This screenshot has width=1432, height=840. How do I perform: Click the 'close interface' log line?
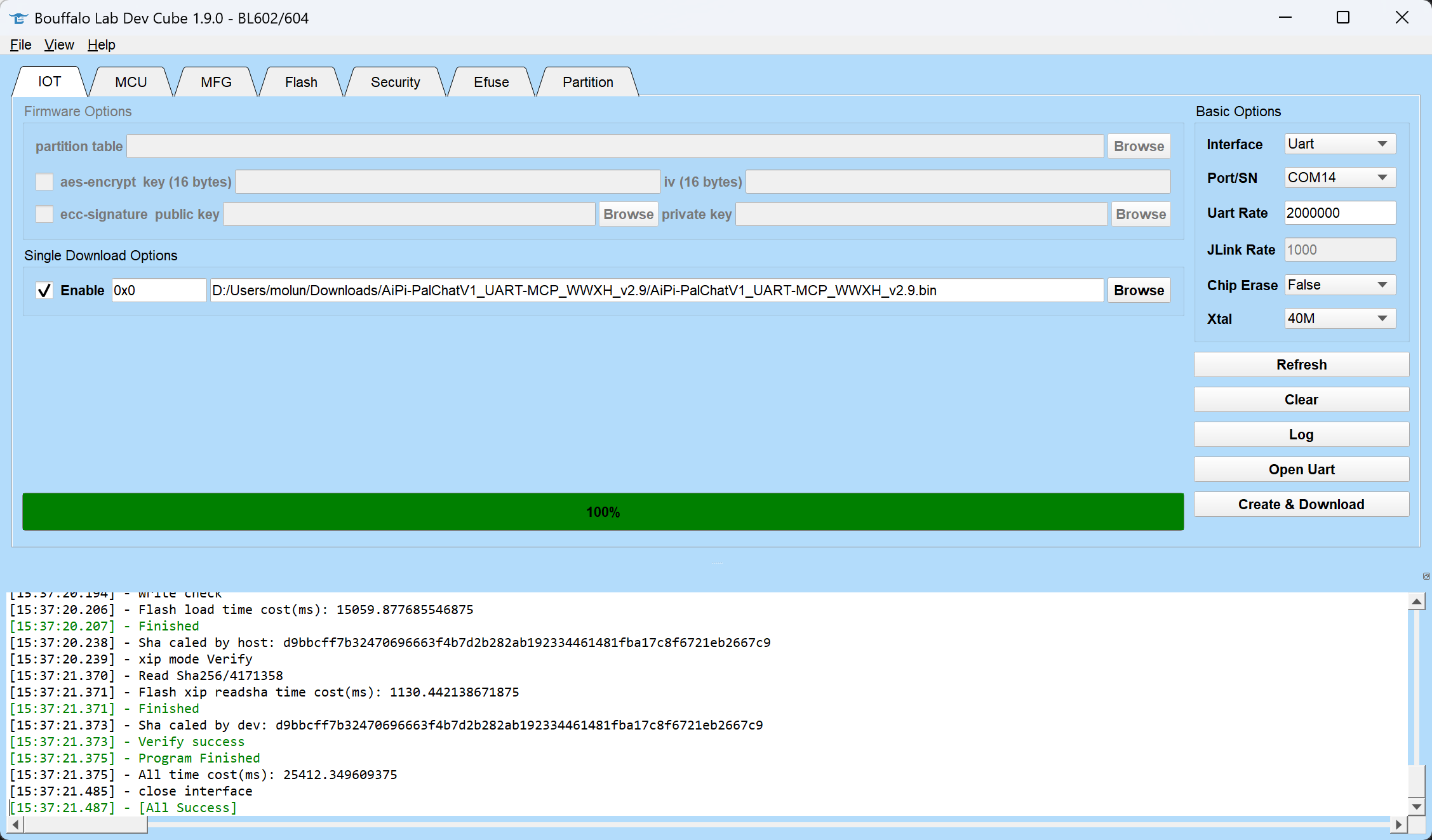(x=131, y=791)
